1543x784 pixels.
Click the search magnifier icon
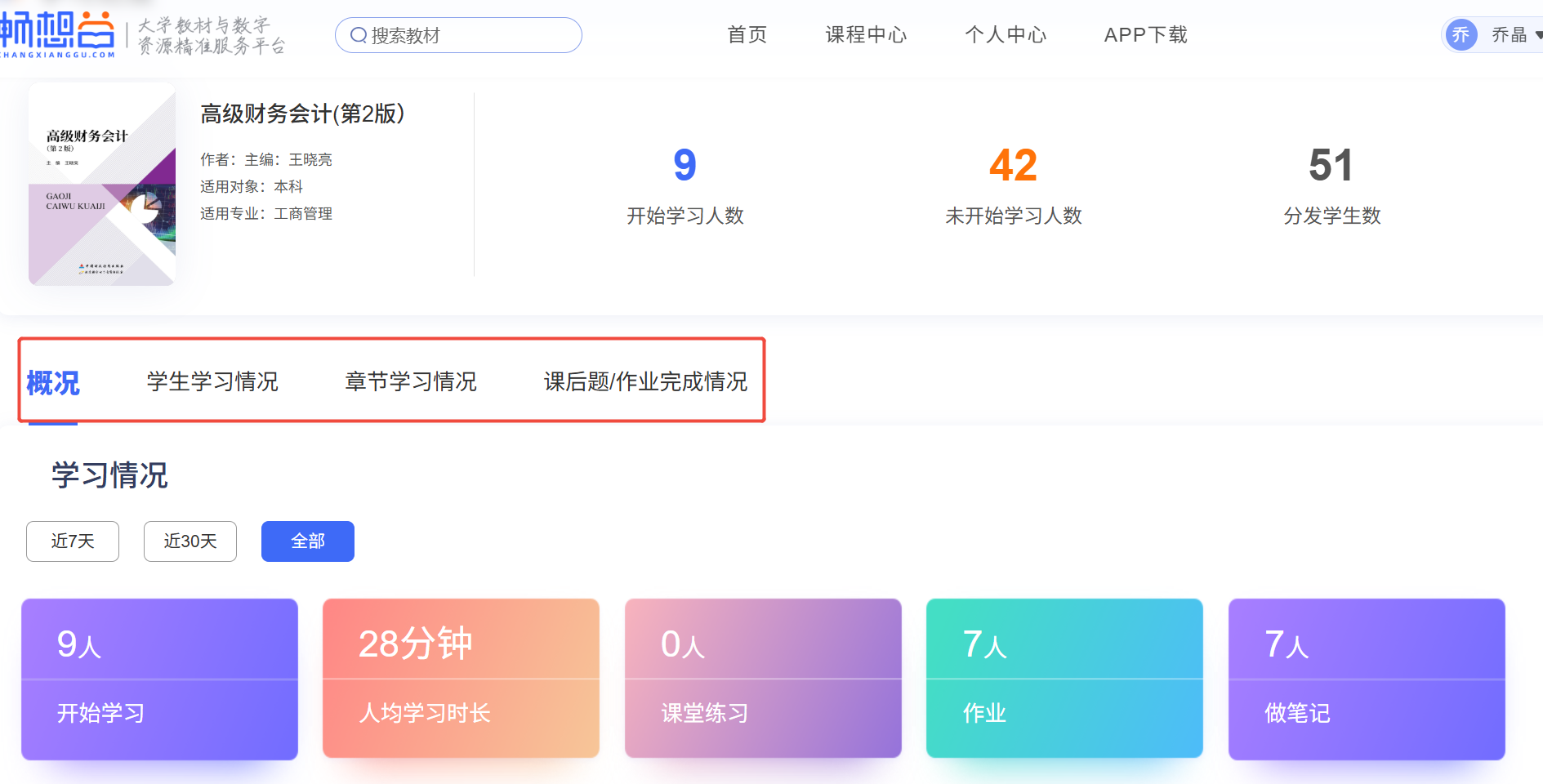pyautogui.click(x=358, y=35)
